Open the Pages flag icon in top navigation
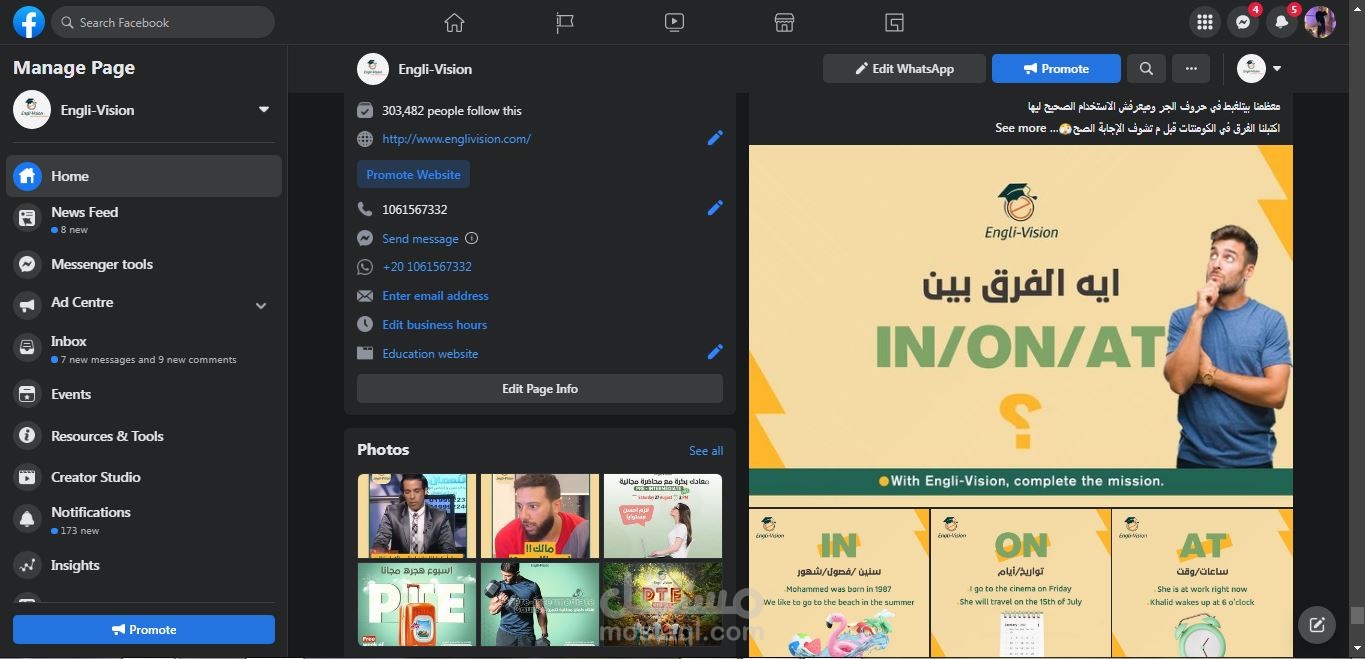 pos(565,22)
